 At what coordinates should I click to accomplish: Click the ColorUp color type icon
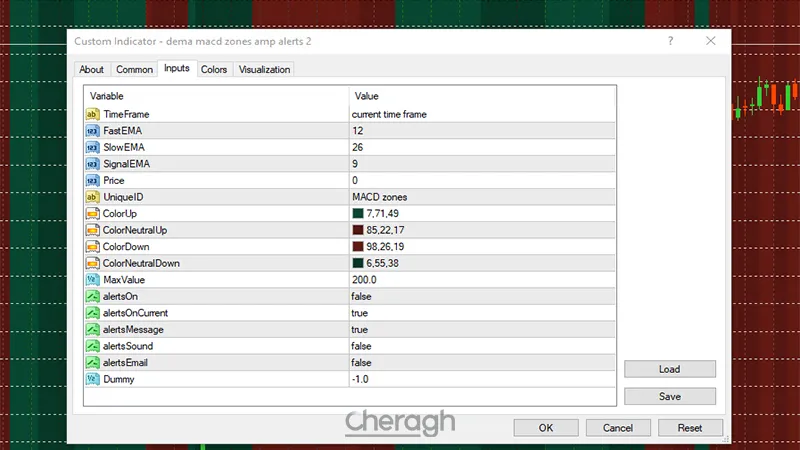(x=92, y=214)
